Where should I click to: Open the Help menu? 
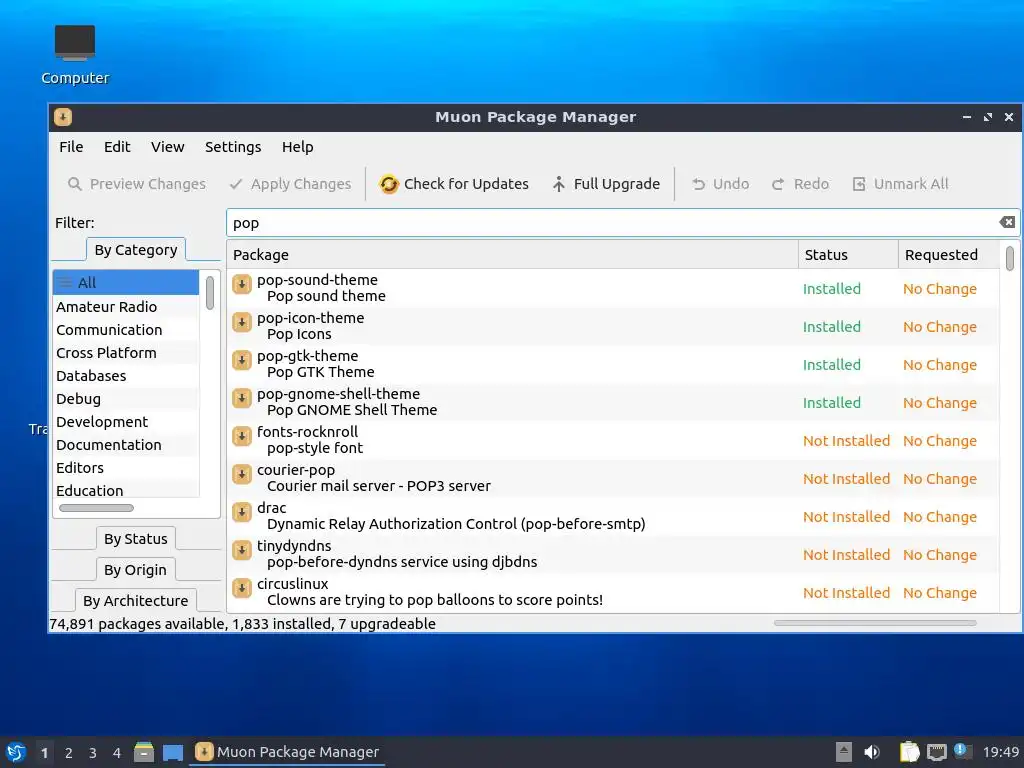(x=298, y=147)
